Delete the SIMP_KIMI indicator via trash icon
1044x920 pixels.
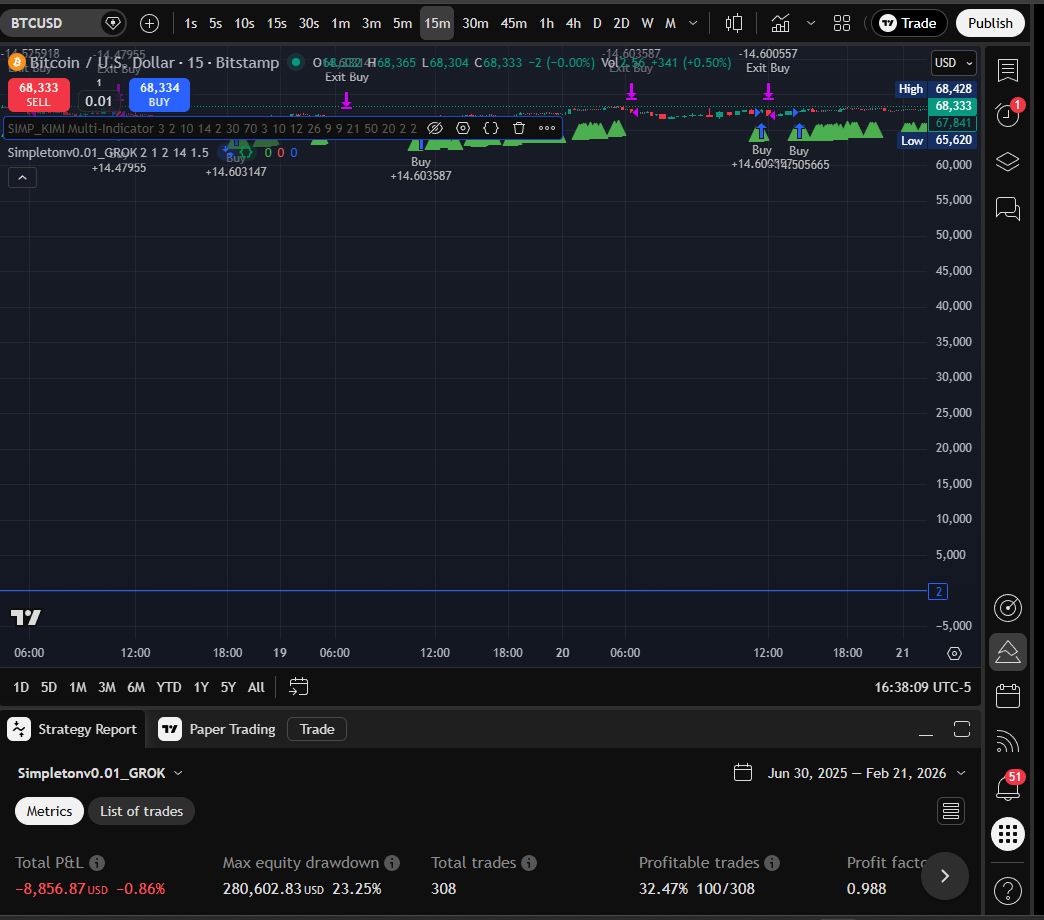pyautogui.click(x=518, y=128)
